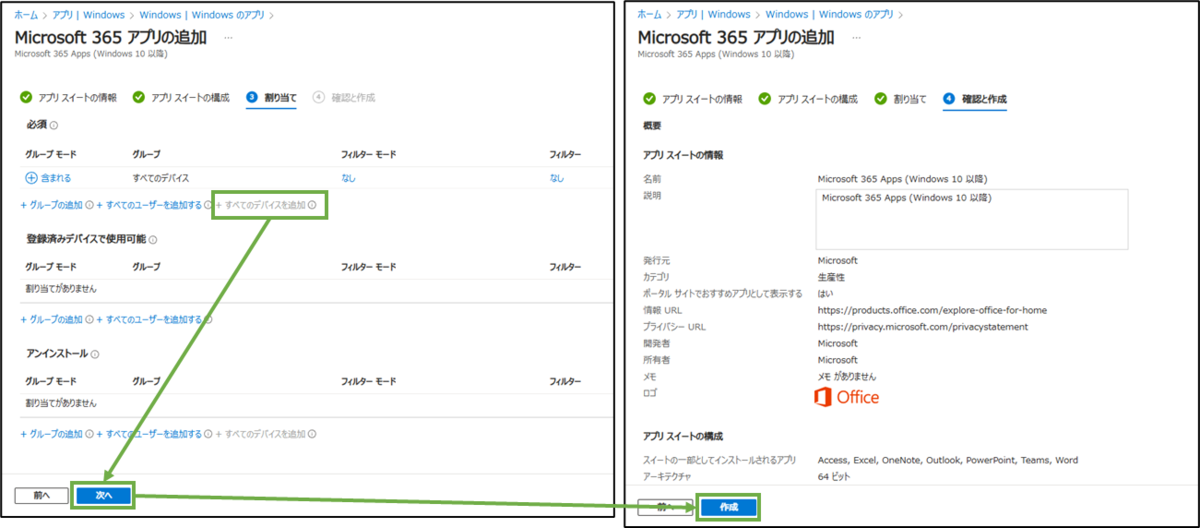Go to 割り当て step in right window
Viewport: 1200px width, 528px height.
(901, 99)
